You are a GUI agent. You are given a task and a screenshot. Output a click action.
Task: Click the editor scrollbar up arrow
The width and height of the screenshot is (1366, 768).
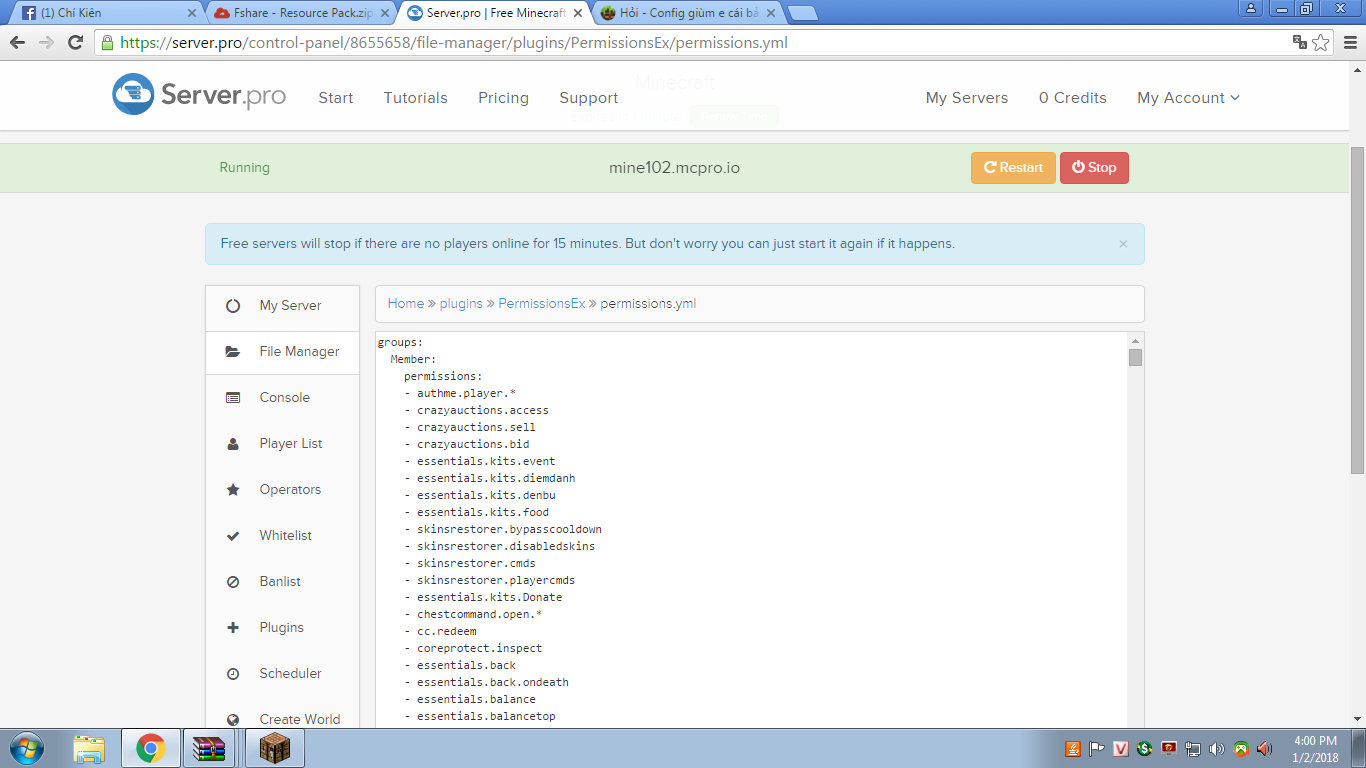point(1135,341)
